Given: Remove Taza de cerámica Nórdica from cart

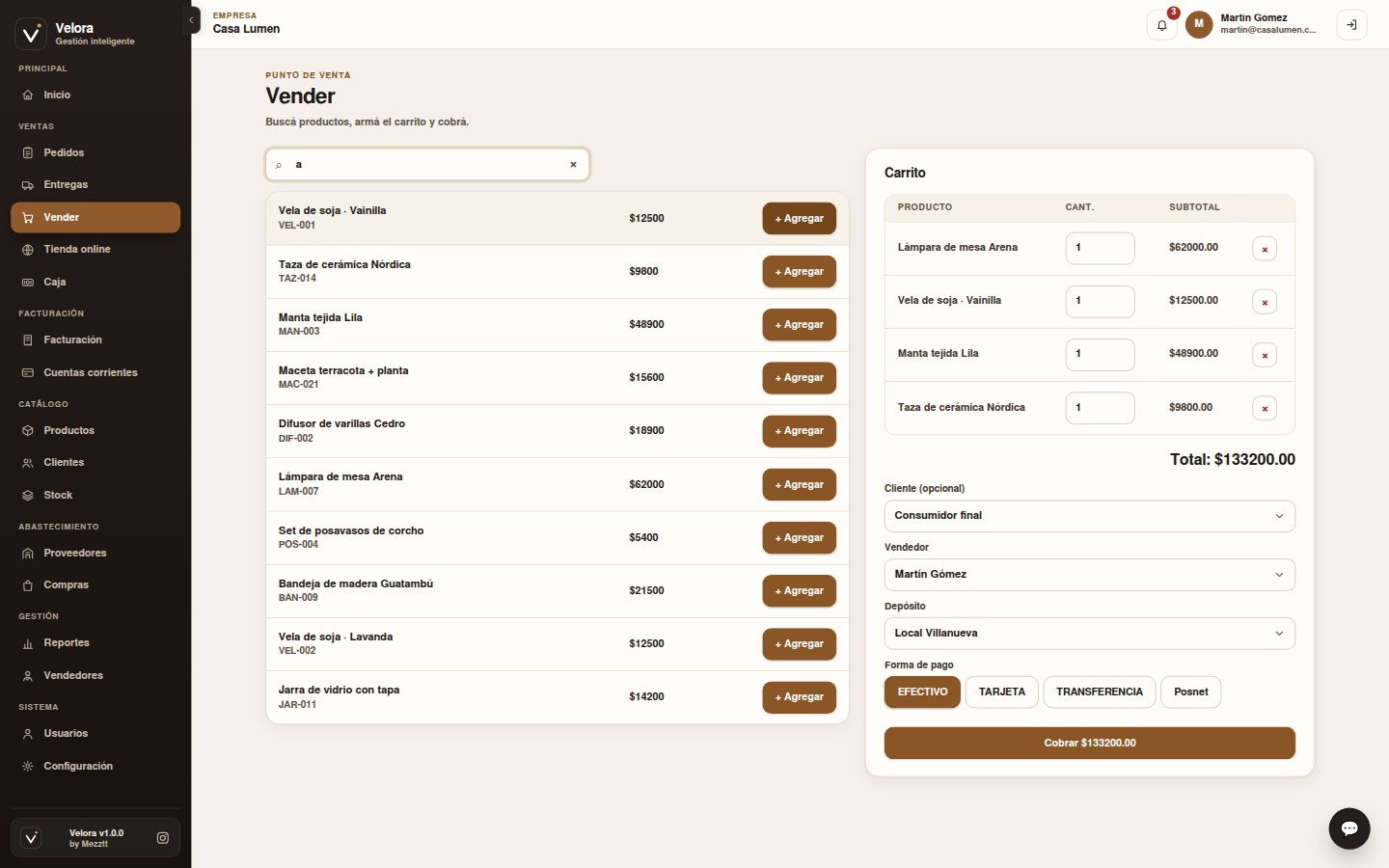Looking at the screenshot, I should (1265, 408).
